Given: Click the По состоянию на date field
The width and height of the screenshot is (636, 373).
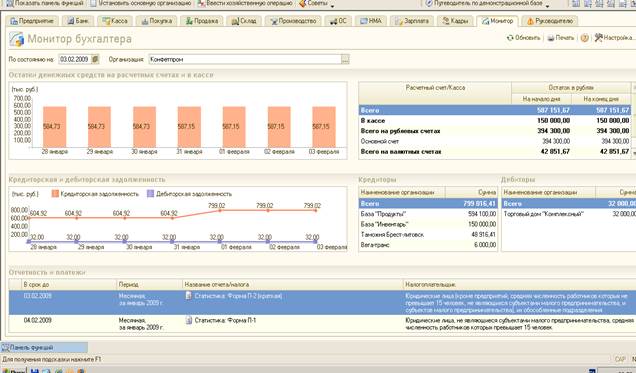Looking at the screenshot, I should 75,59.
